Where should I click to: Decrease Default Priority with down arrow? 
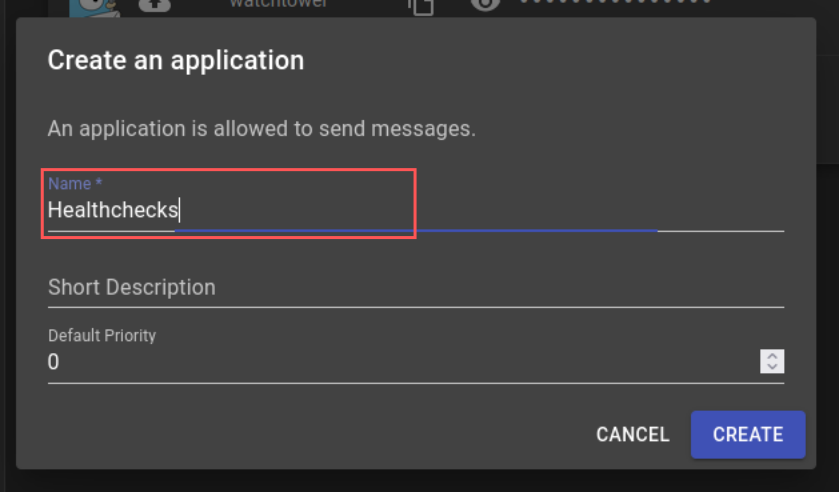point(772,367)
